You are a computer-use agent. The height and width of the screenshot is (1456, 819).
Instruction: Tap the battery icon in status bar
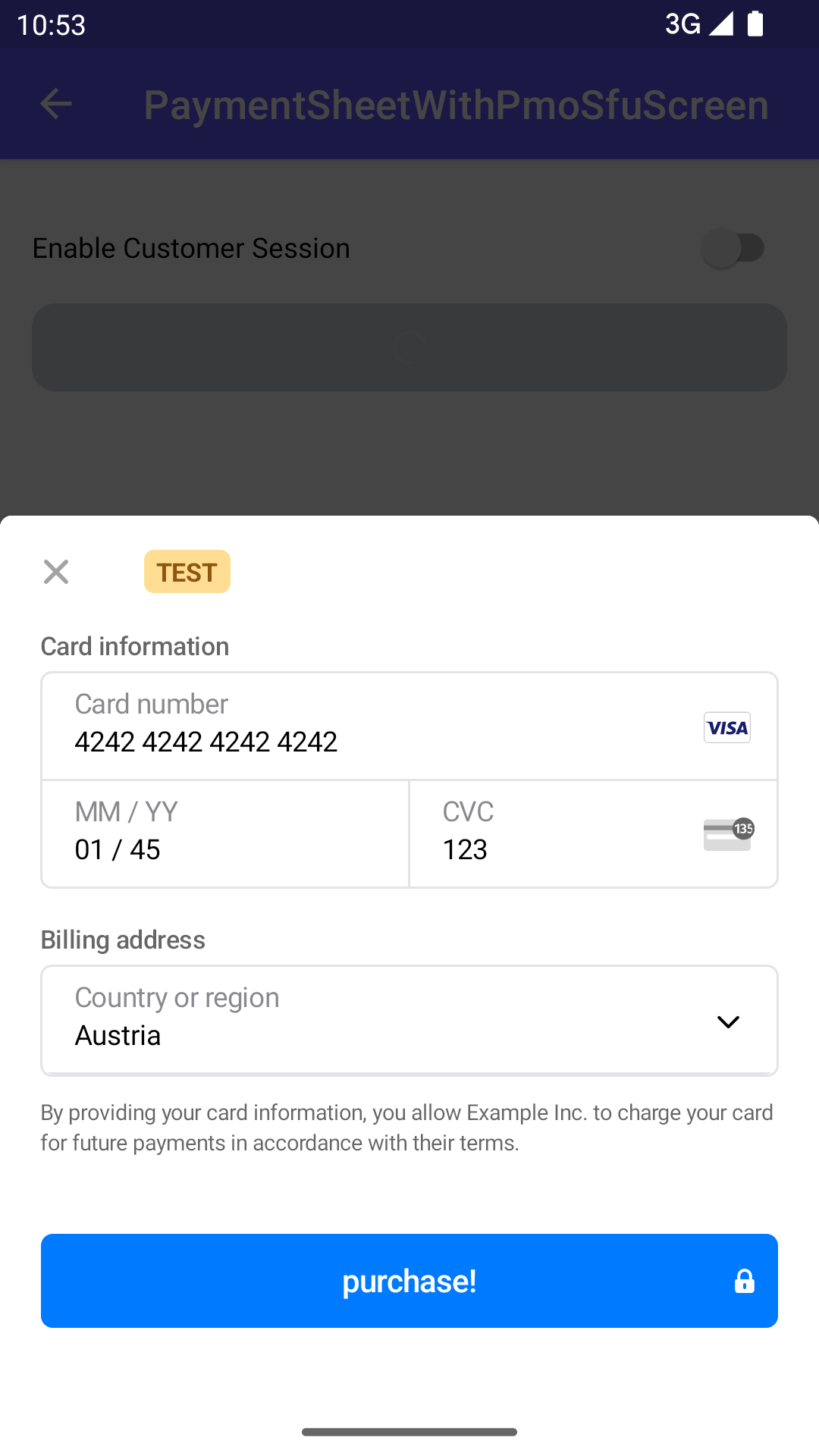click(755, 24)
